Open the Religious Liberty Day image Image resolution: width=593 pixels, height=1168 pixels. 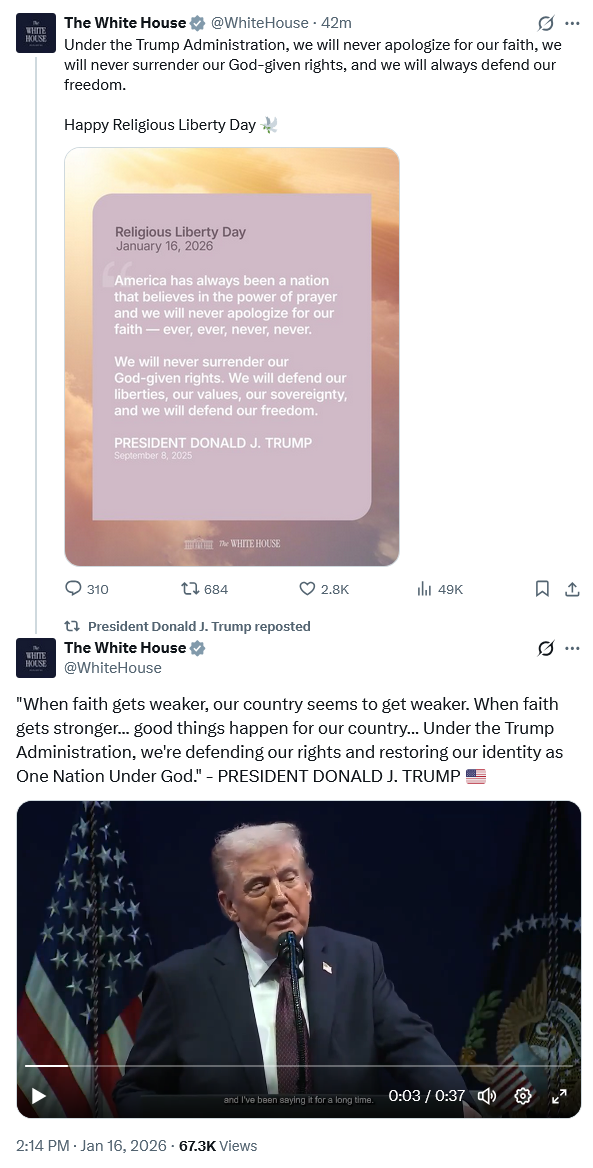[232, 357]
